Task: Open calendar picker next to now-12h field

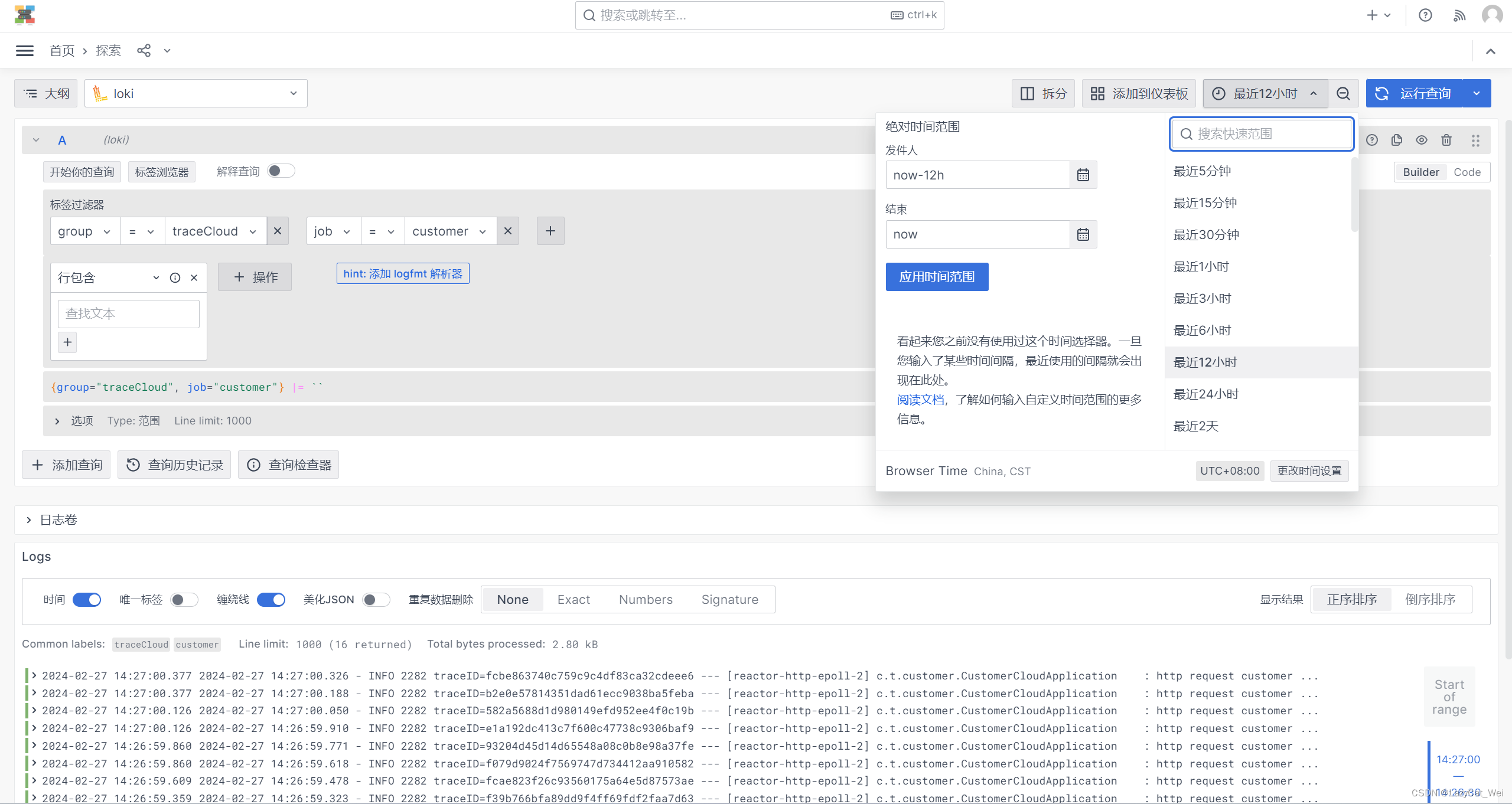Action: (x=1083, y=174)
